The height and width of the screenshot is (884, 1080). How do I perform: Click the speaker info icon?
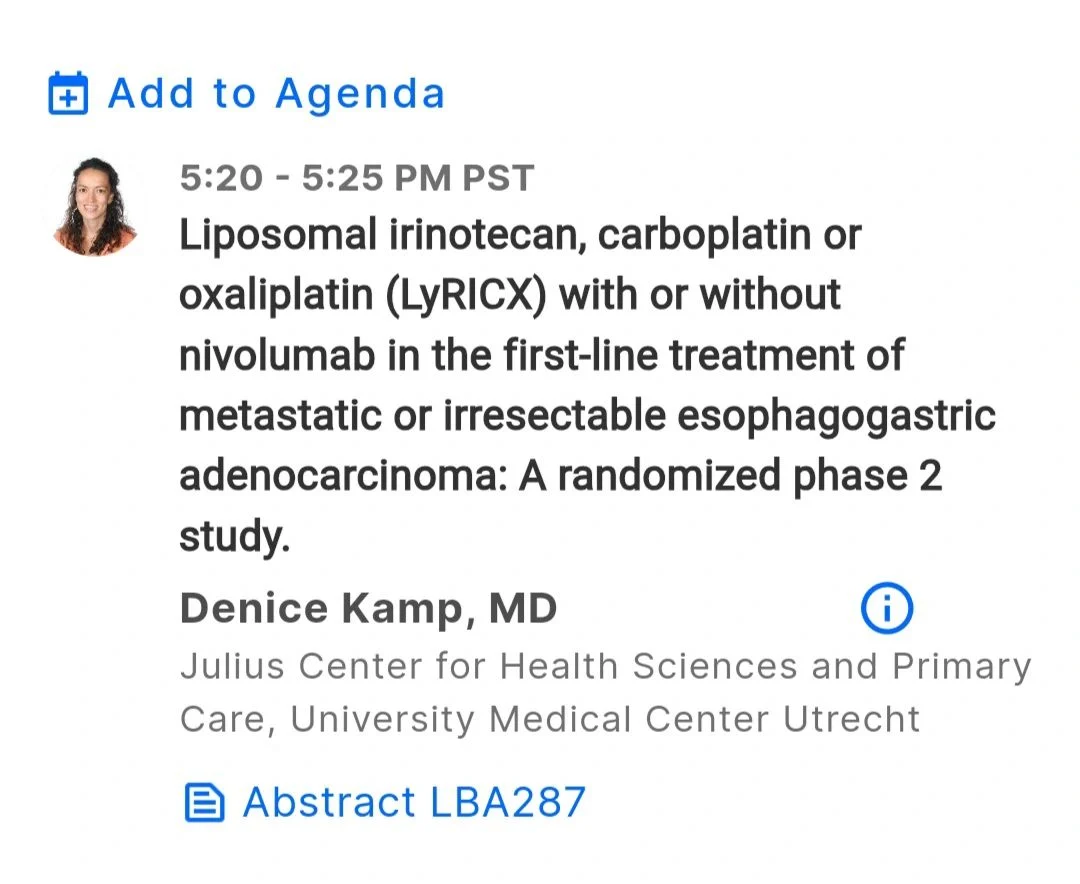(886, 608)
